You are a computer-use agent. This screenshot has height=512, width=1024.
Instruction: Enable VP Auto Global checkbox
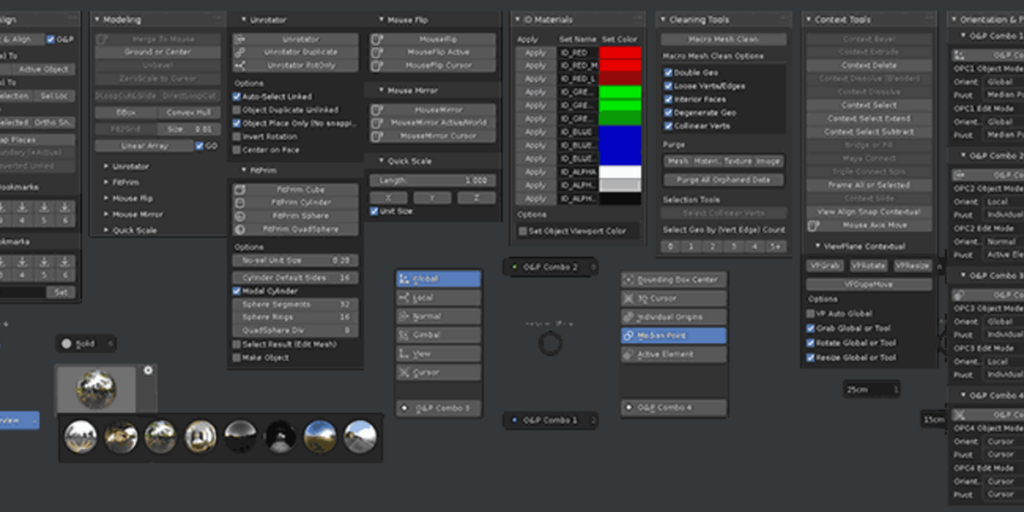811,313
